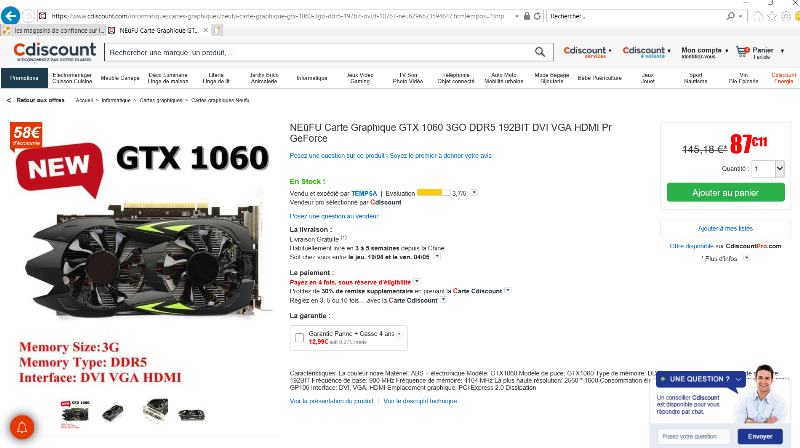Click the orange notification bell icon
The image size is (800, 448).
[x=22, y=428]
